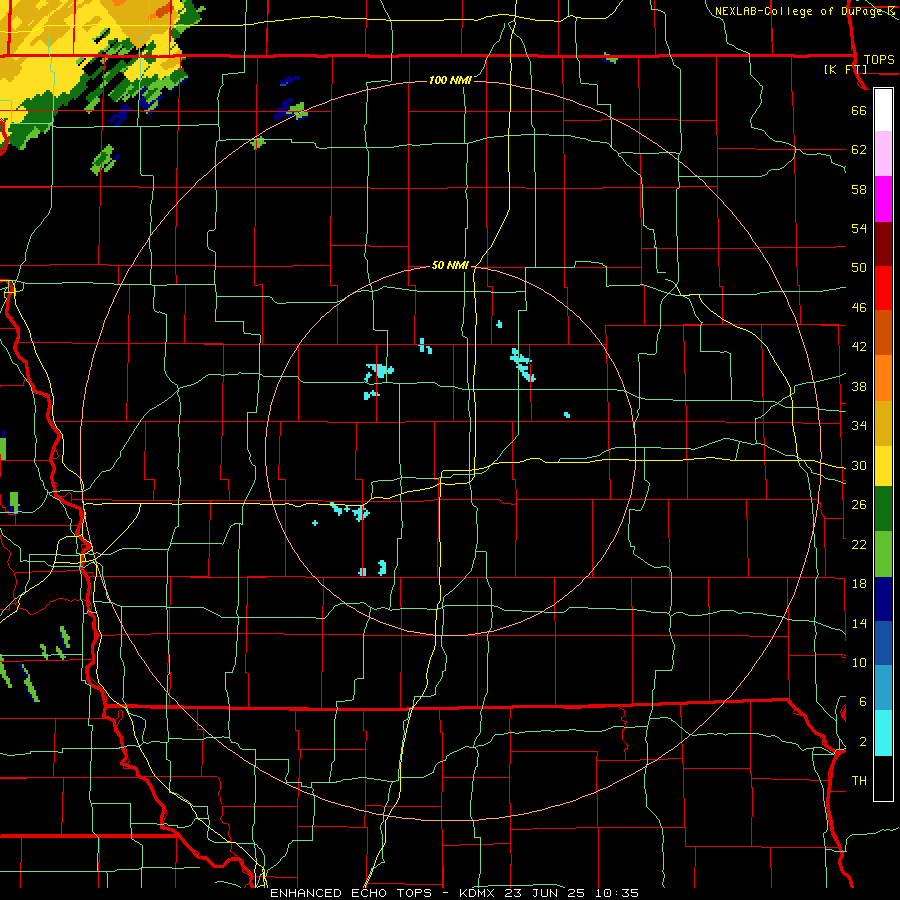Click the orange legend swatch near 38

point(883,378)
